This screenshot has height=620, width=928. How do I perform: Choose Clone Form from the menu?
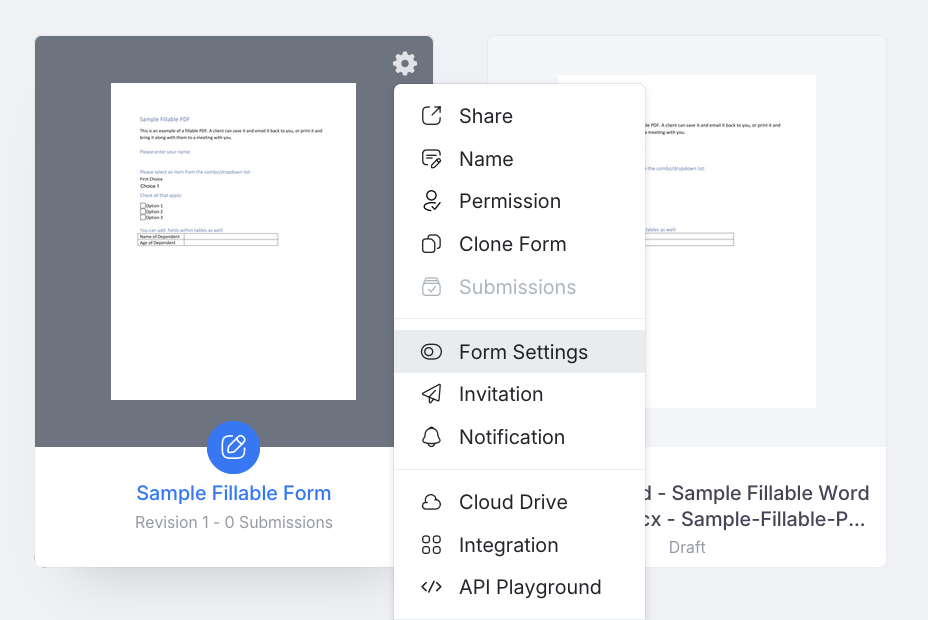[x=512, y=244]
